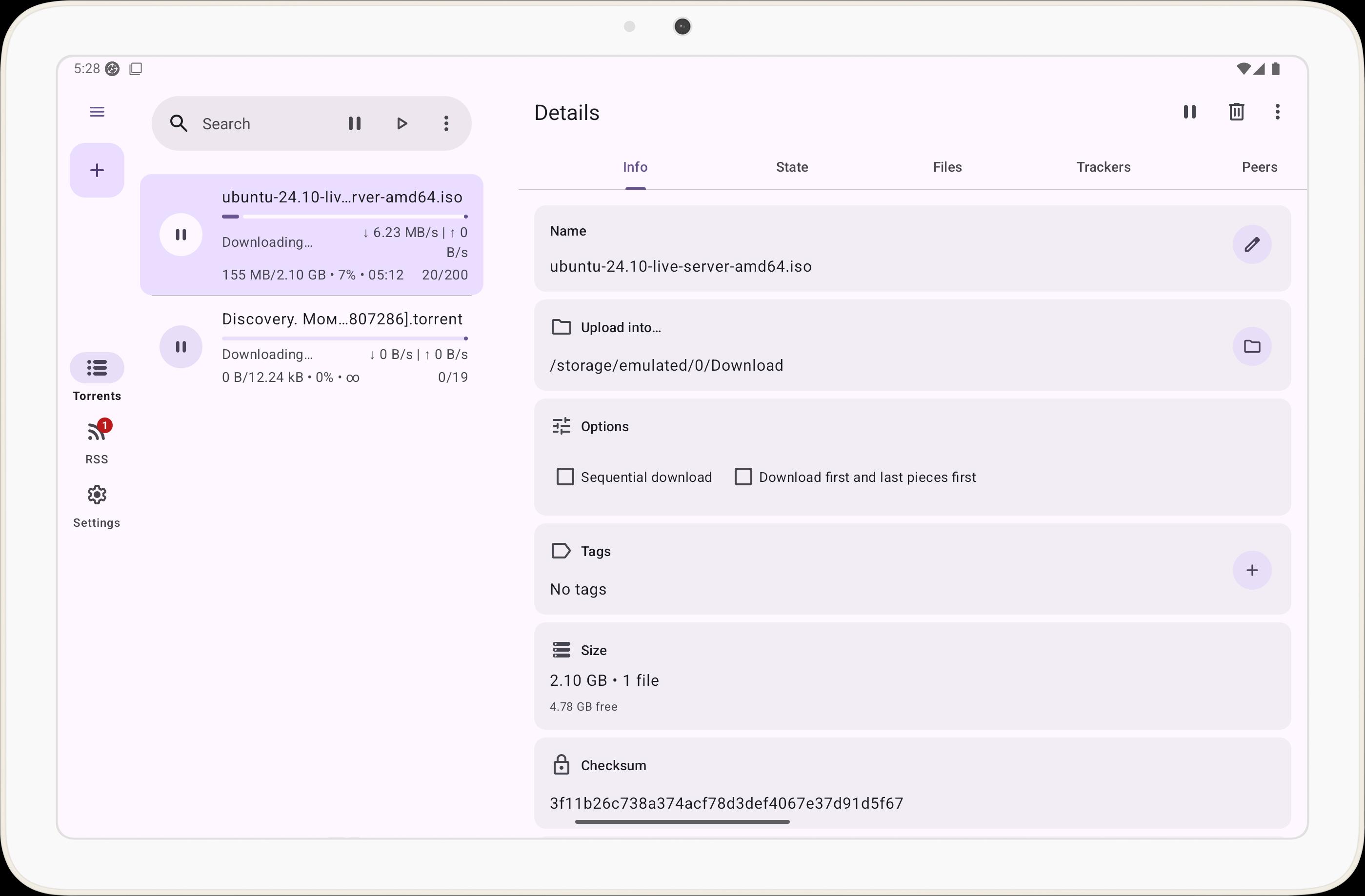Add a tag with plus button
1365x896 pixels.
click(x=1251, y=570)
